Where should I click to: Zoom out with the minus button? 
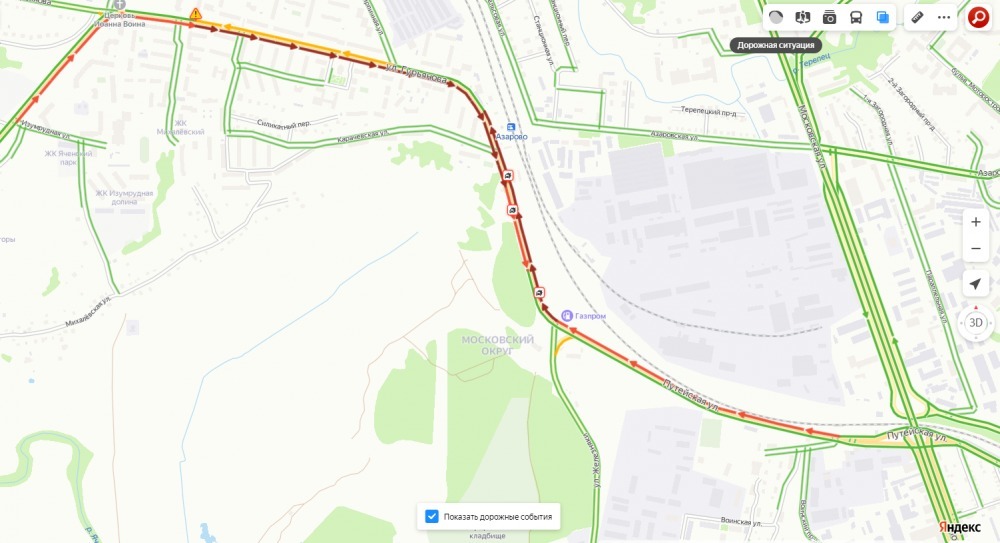(x=976, y=248)
